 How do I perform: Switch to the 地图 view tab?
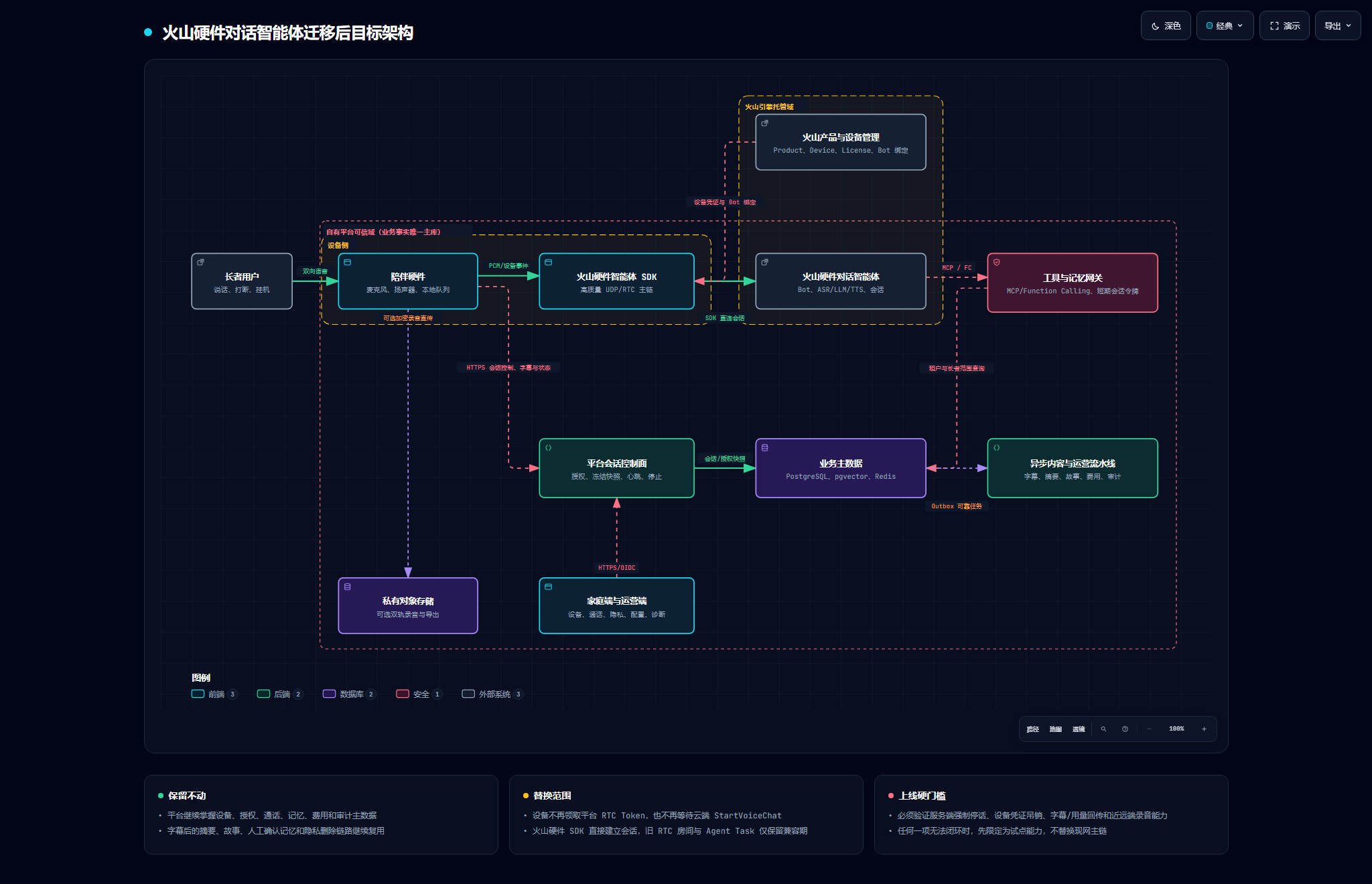click(x=1056, y=729)
